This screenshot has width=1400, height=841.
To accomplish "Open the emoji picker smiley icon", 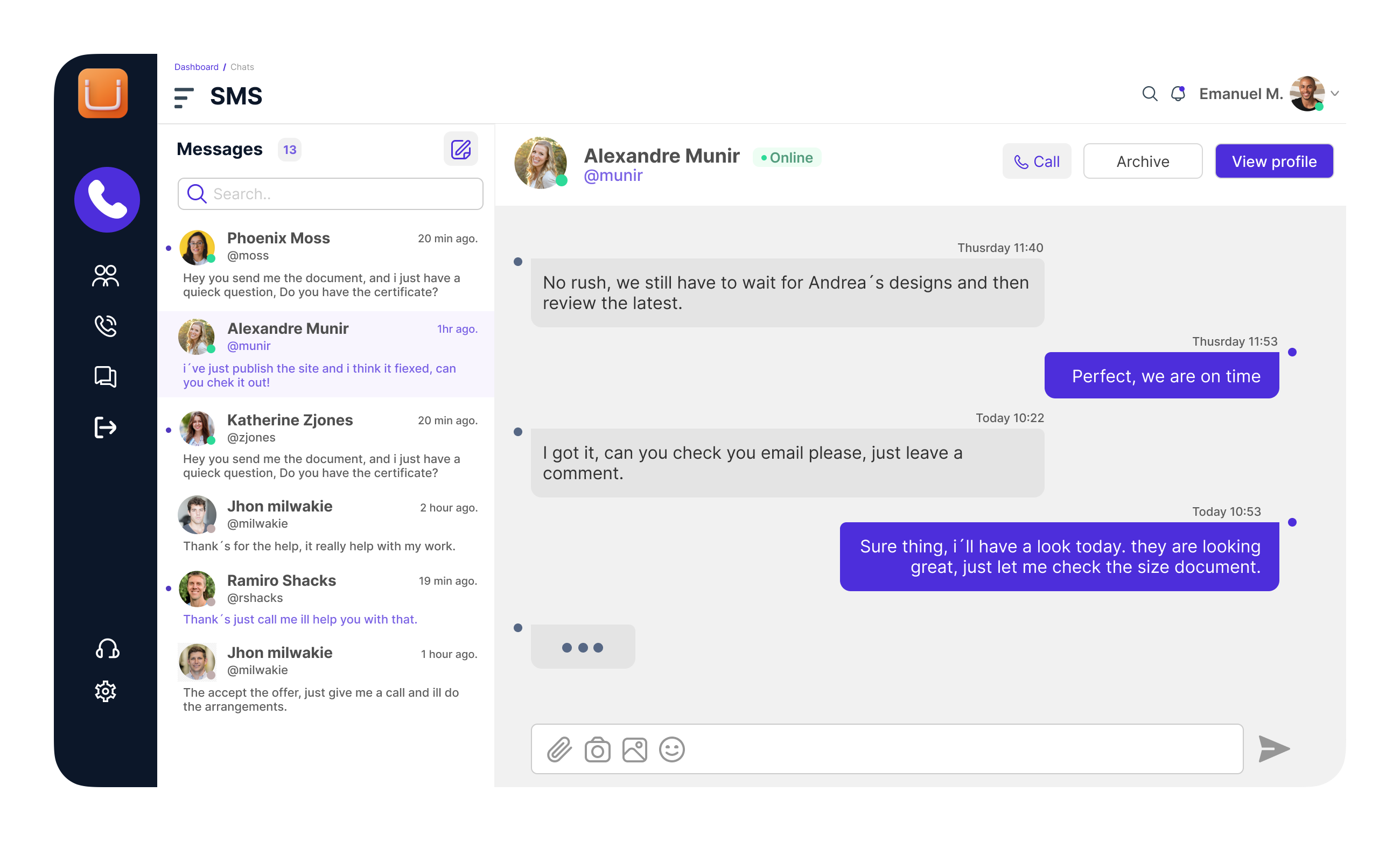I will (671, 749).
